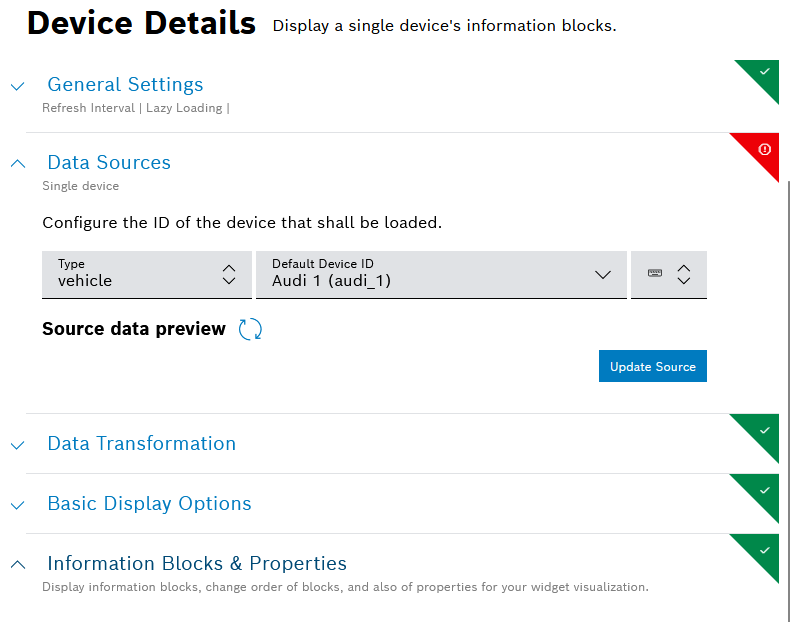800x622 pixels.
Task: Click the green checkmark on Basic Display Options
Action: 764,490
